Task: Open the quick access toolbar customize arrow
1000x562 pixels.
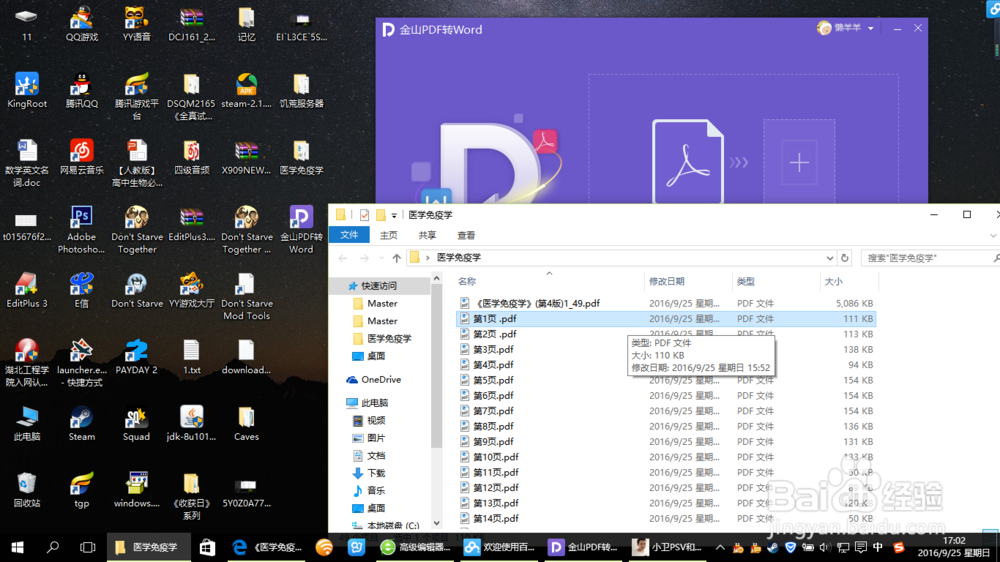Action: 394,215
